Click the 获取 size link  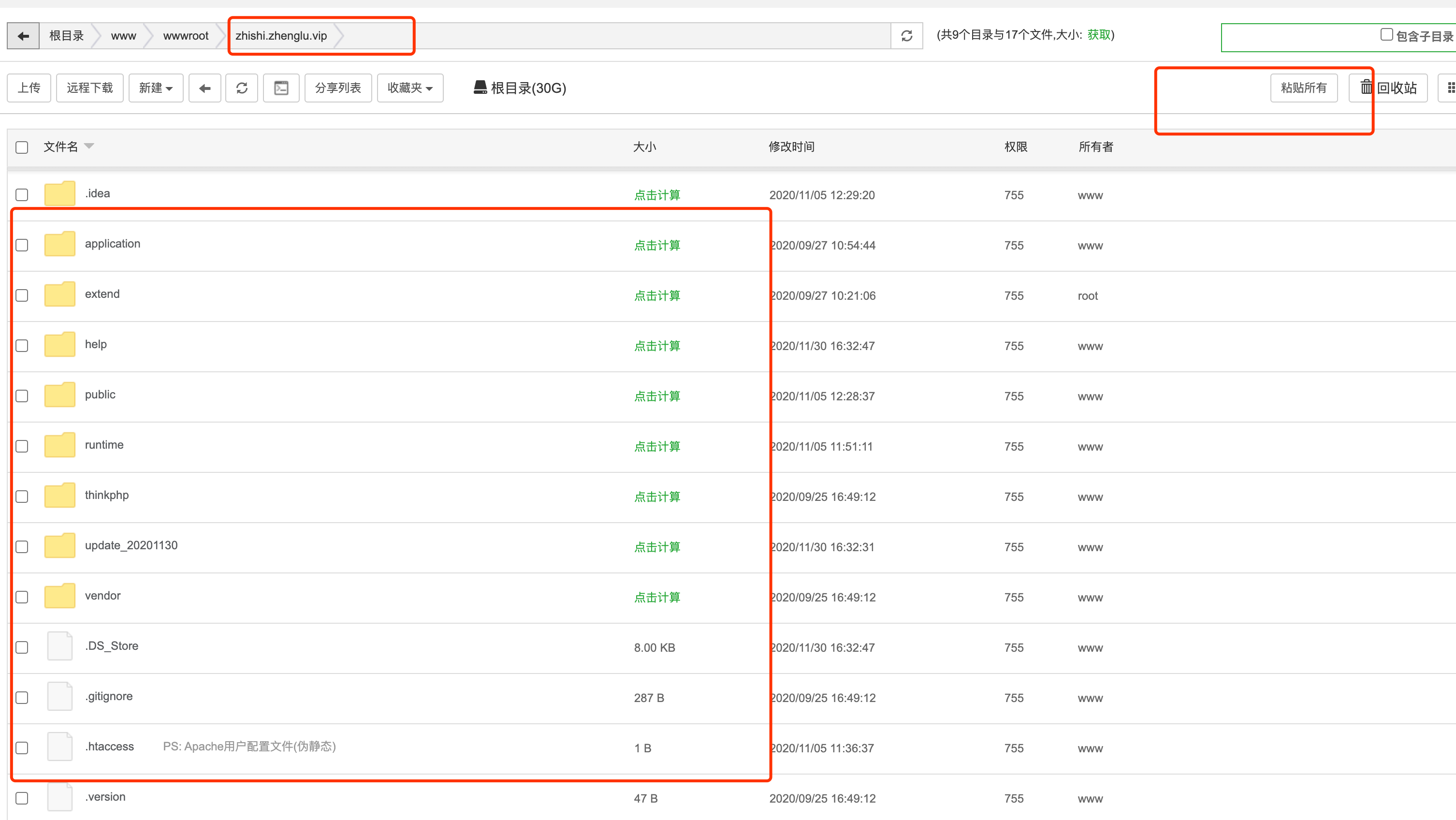(x=1099, y=35)
